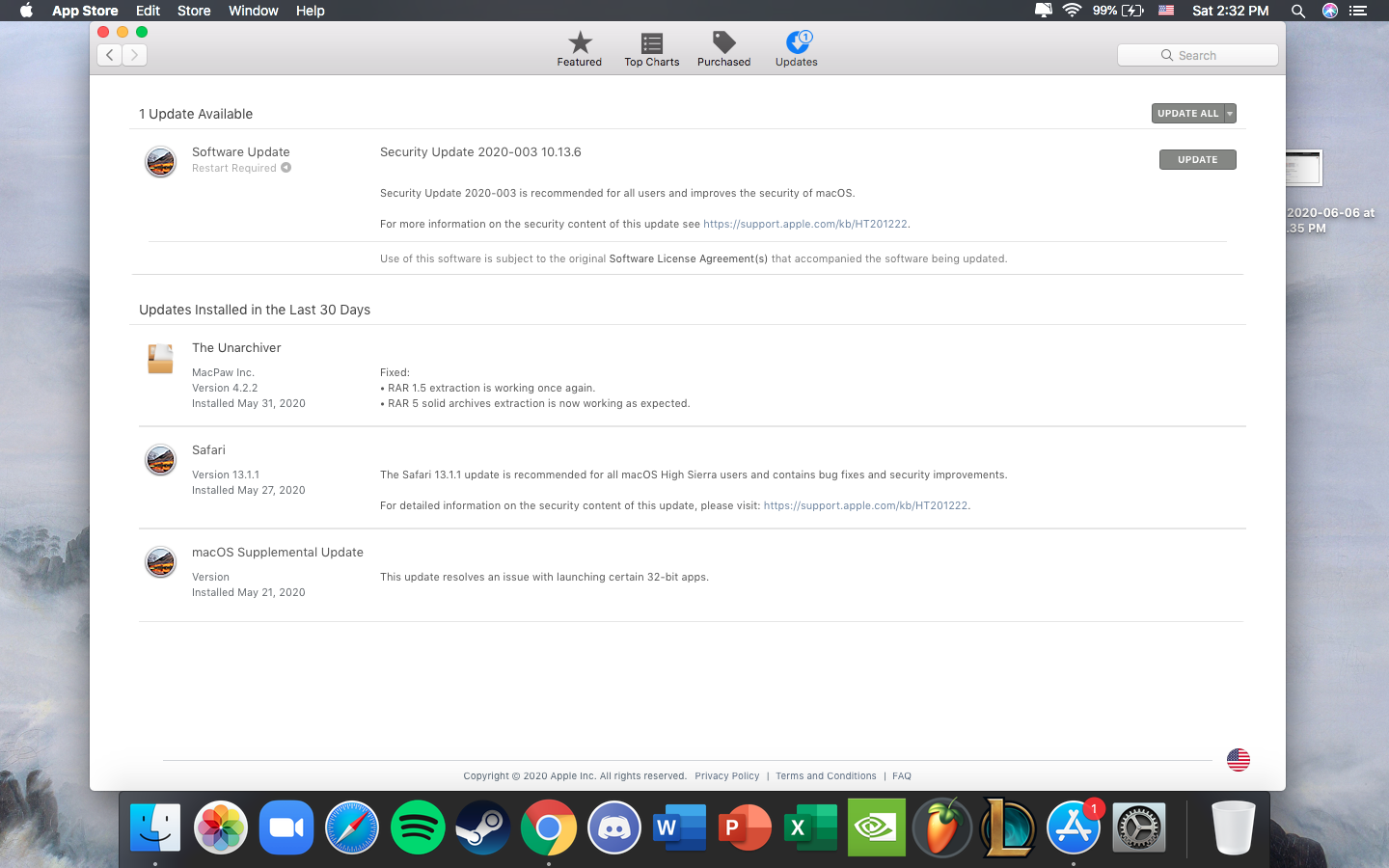Open Safari from the Dock
1389x868 pixels.
coord(352,827)
